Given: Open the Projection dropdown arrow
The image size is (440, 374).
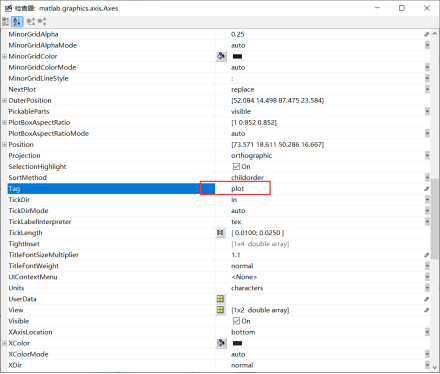Looking at the screenshot, I should click(427, 156).
